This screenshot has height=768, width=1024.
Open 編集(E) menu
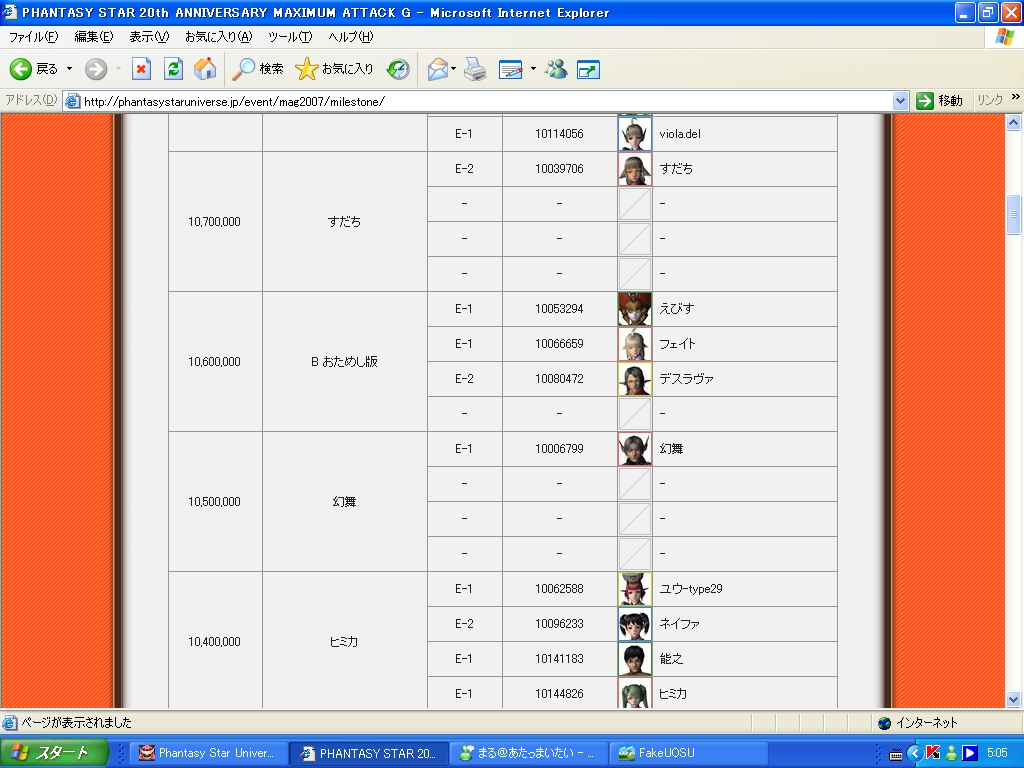[x=93, y=37]
